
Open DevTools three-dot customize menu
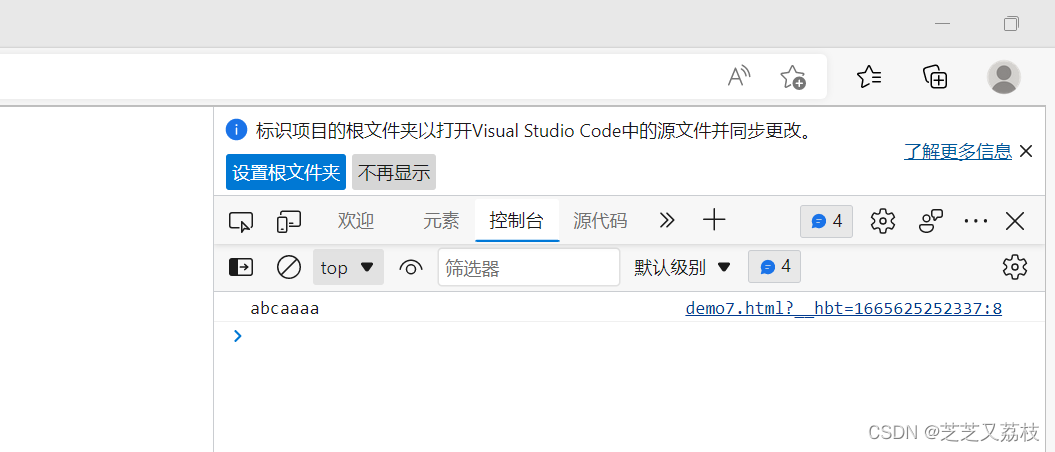(x=976, y=221)
